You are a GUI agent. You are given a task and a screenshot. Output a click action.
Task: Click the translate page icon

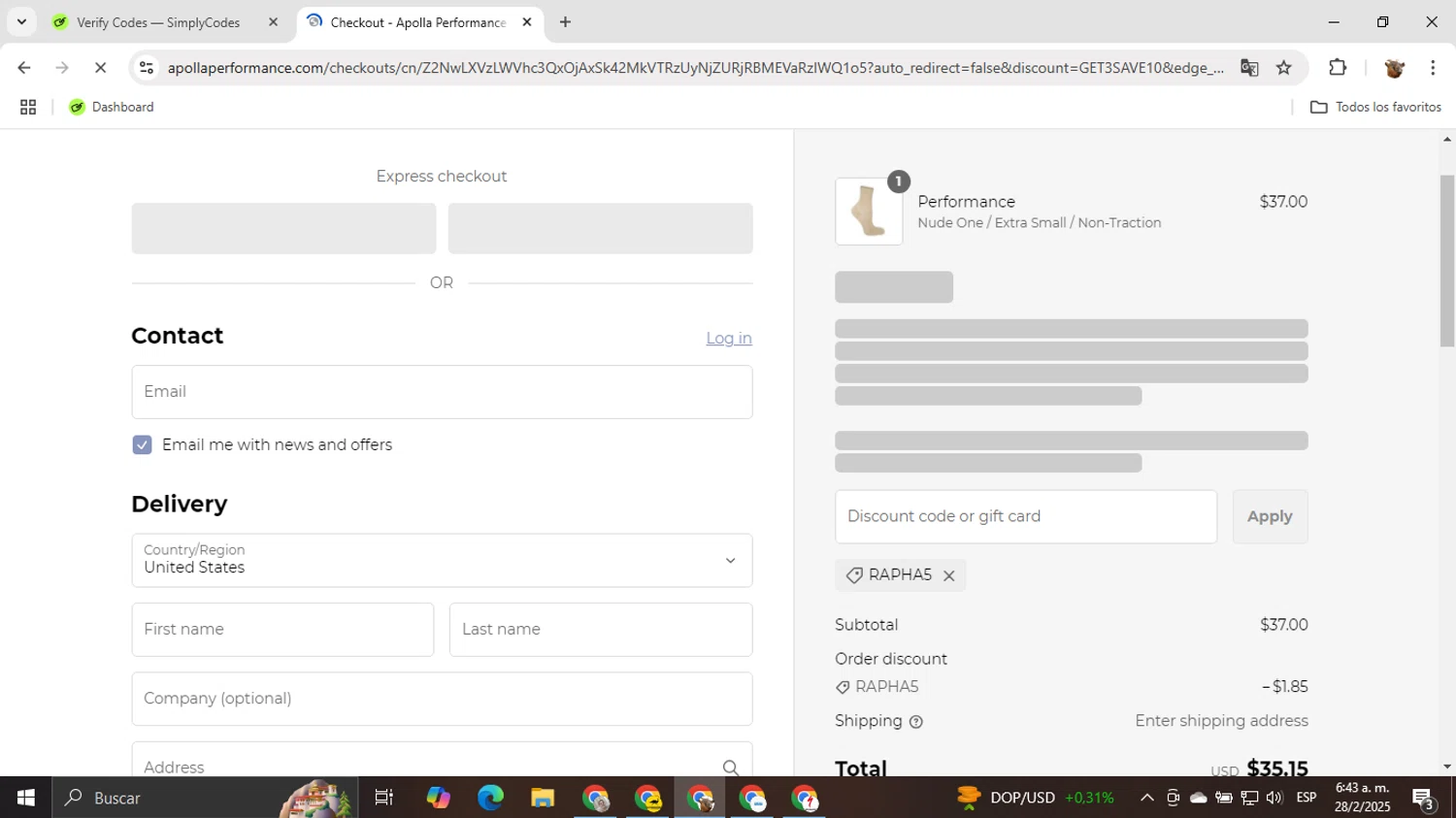click(x=1249, y=68)
